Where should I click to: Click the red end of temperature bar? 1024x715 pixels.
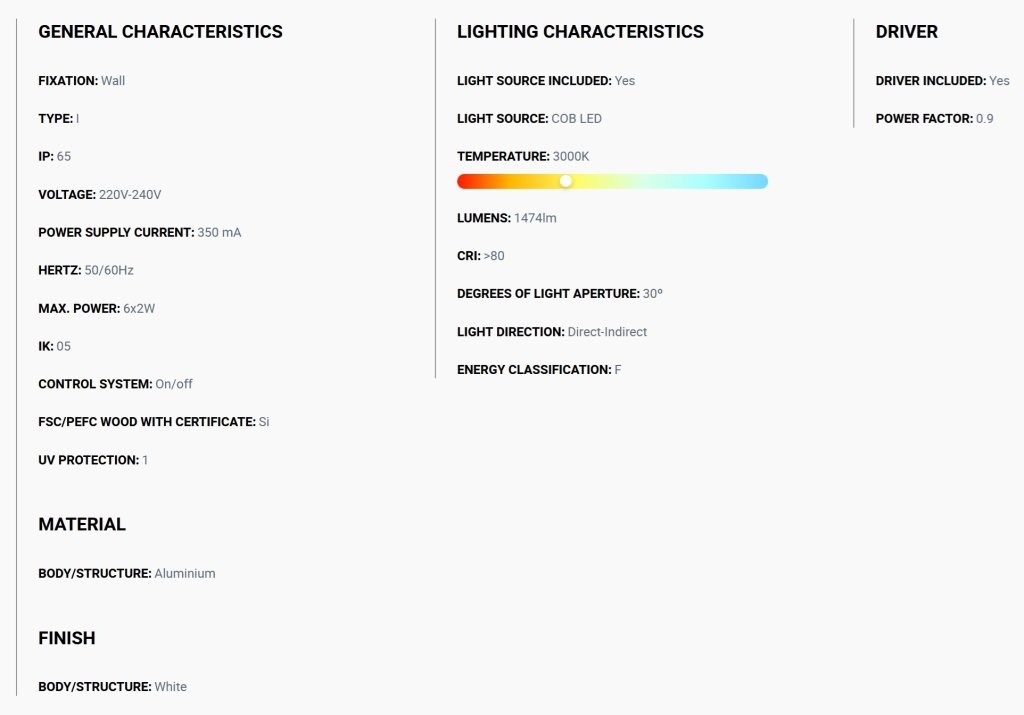point(464,182)
